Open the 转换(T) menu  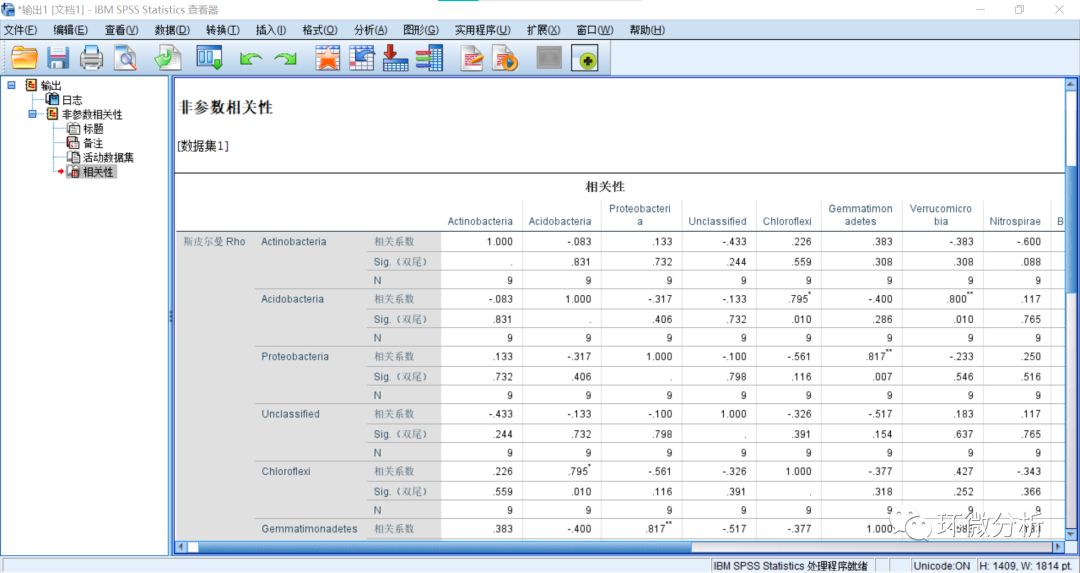tap(222, 30)
